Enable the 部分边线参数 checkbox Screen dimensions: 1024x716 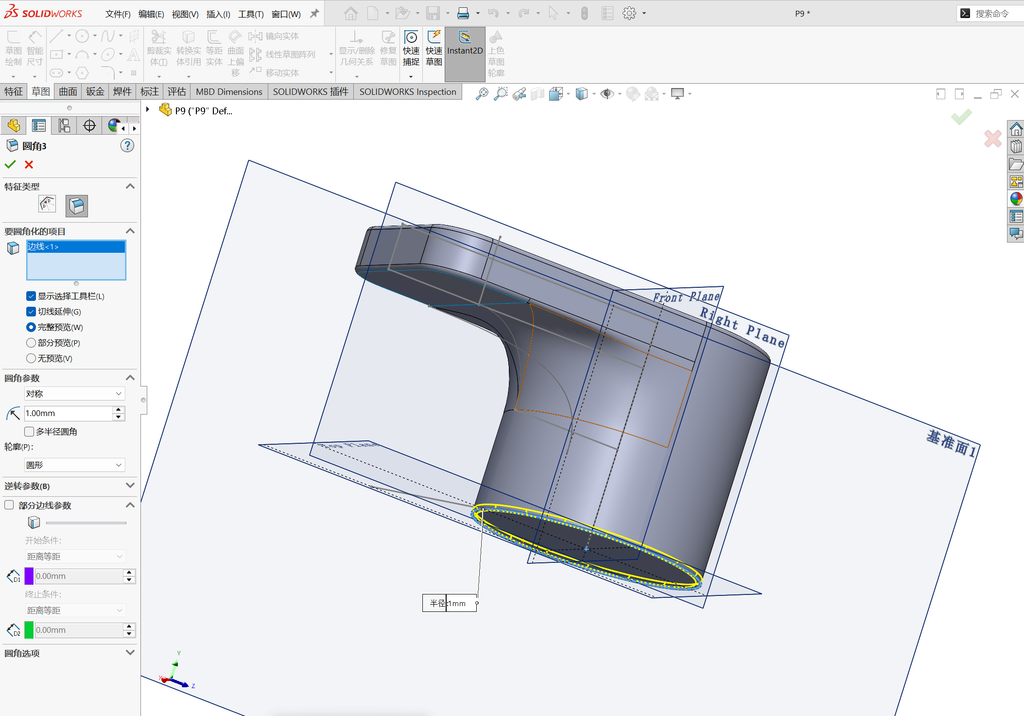(x=9, y=505)
